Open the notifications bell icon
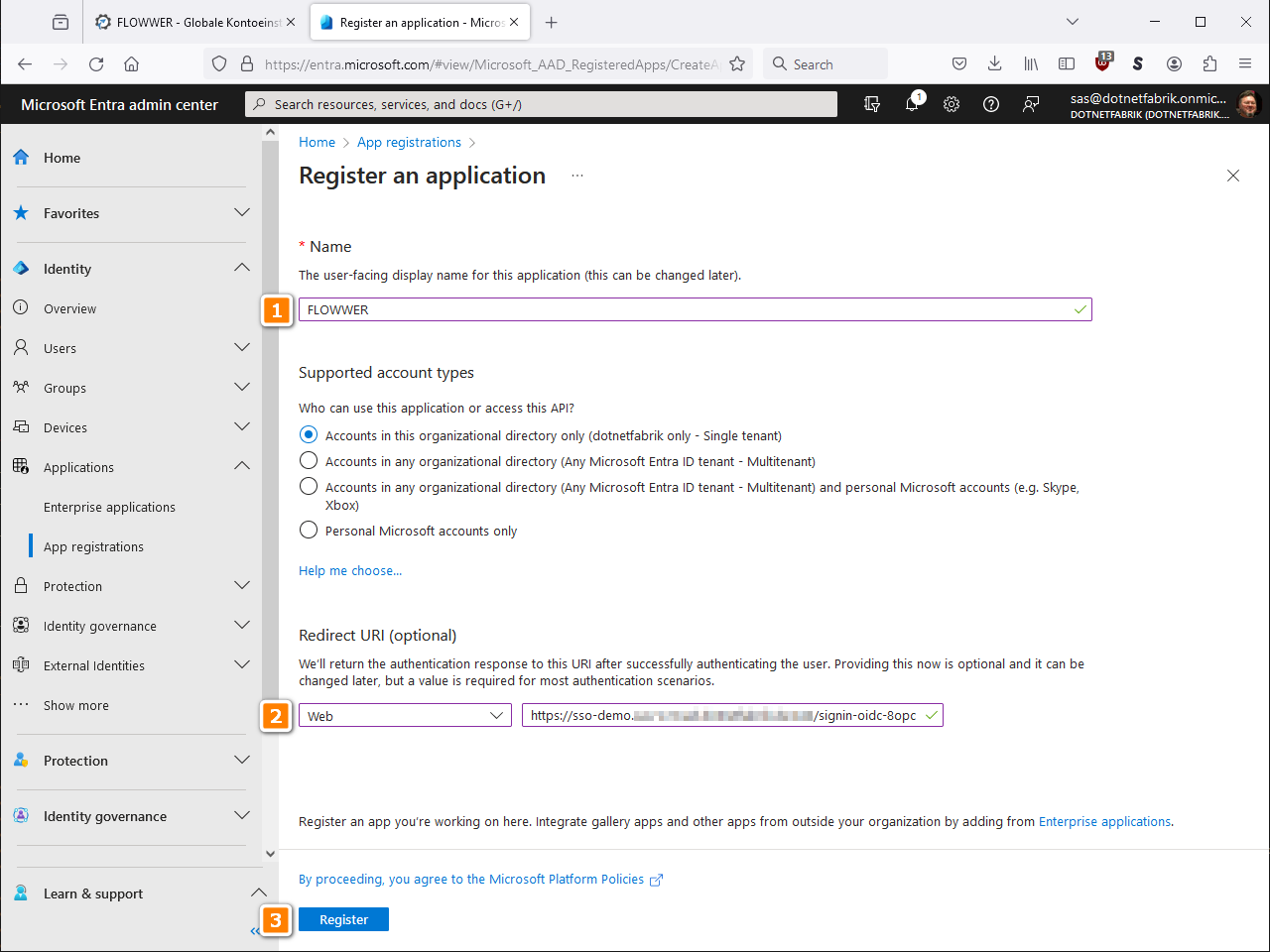The image size is (1270, 952). (912, 104)
